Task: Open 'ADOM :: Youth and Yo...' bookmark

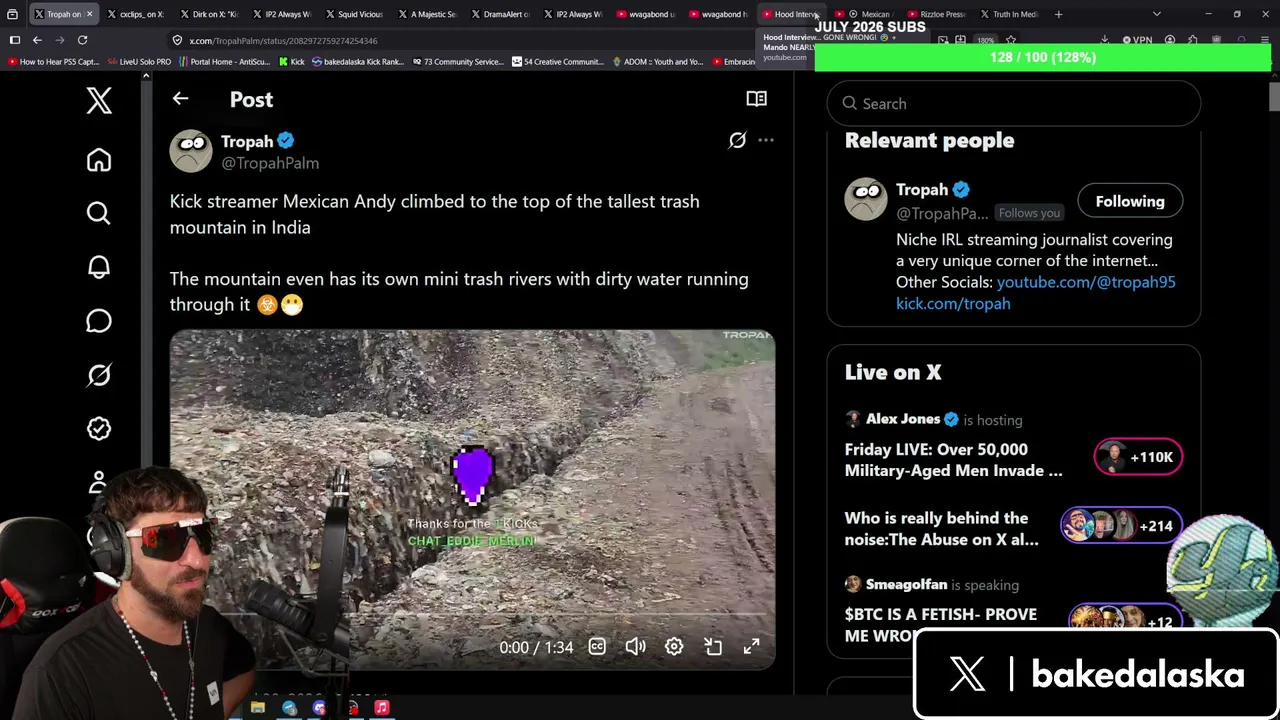Action: 657,61
